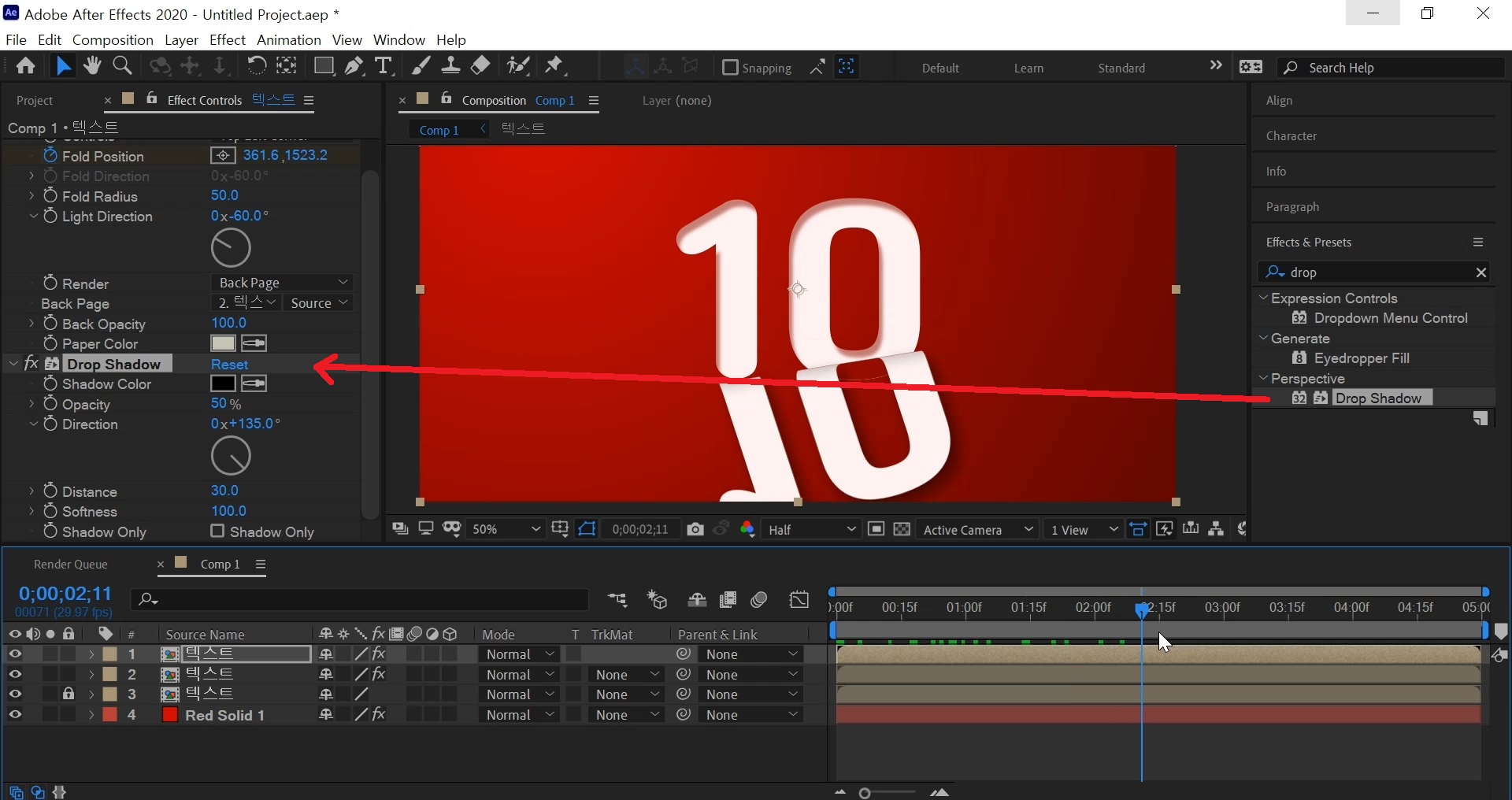Hide layer 2 with its eye icon
Image resolution: width=1512 pixels, height=800 pixels.
15,675
